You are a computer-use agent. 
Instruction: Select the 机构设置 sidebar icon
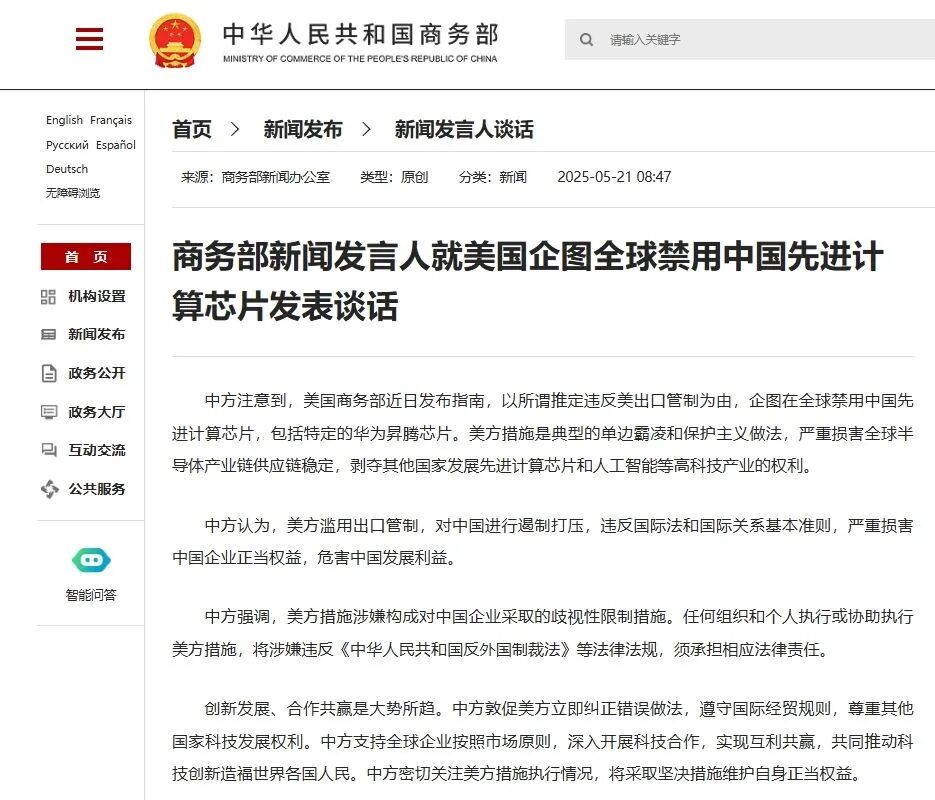coord(47,297)
